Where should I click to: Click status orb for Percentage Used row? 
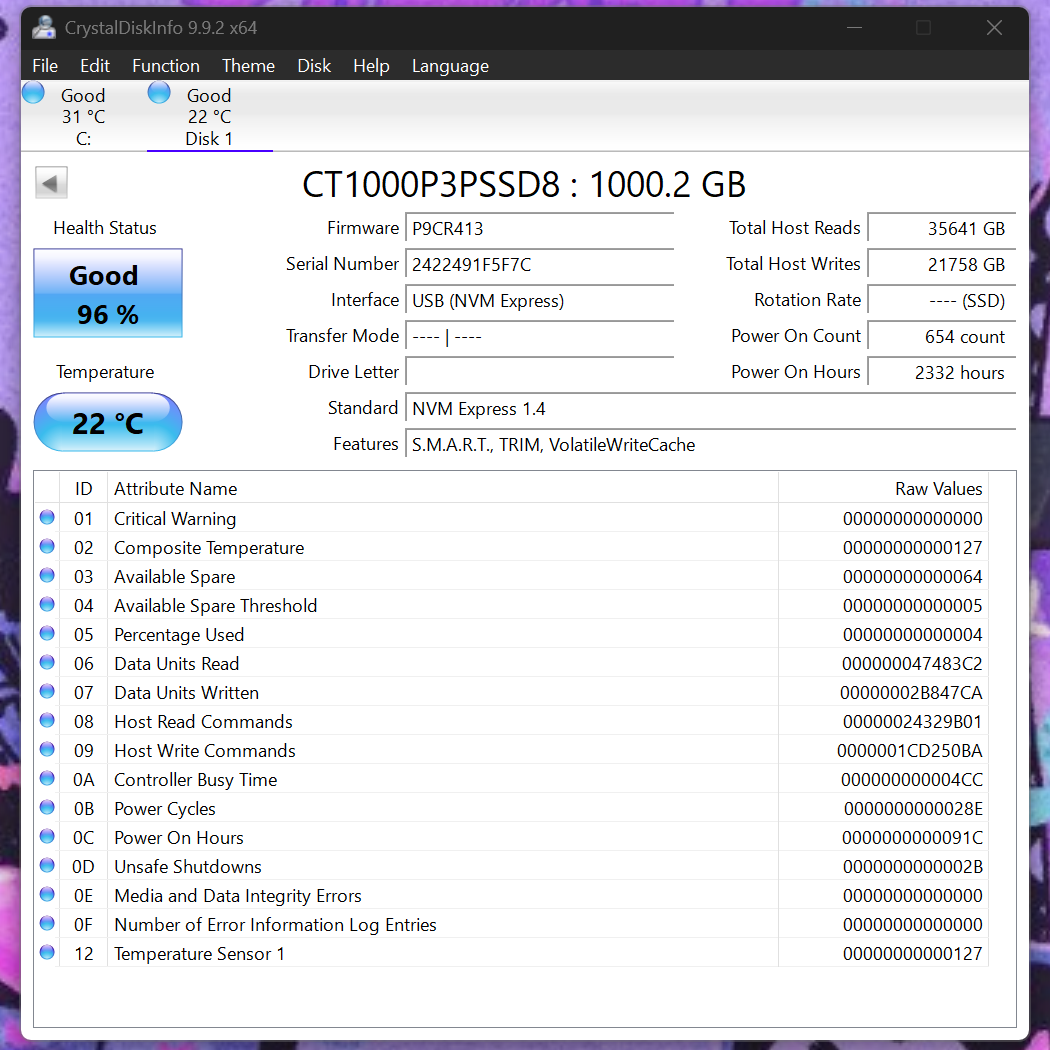[47, 633]
